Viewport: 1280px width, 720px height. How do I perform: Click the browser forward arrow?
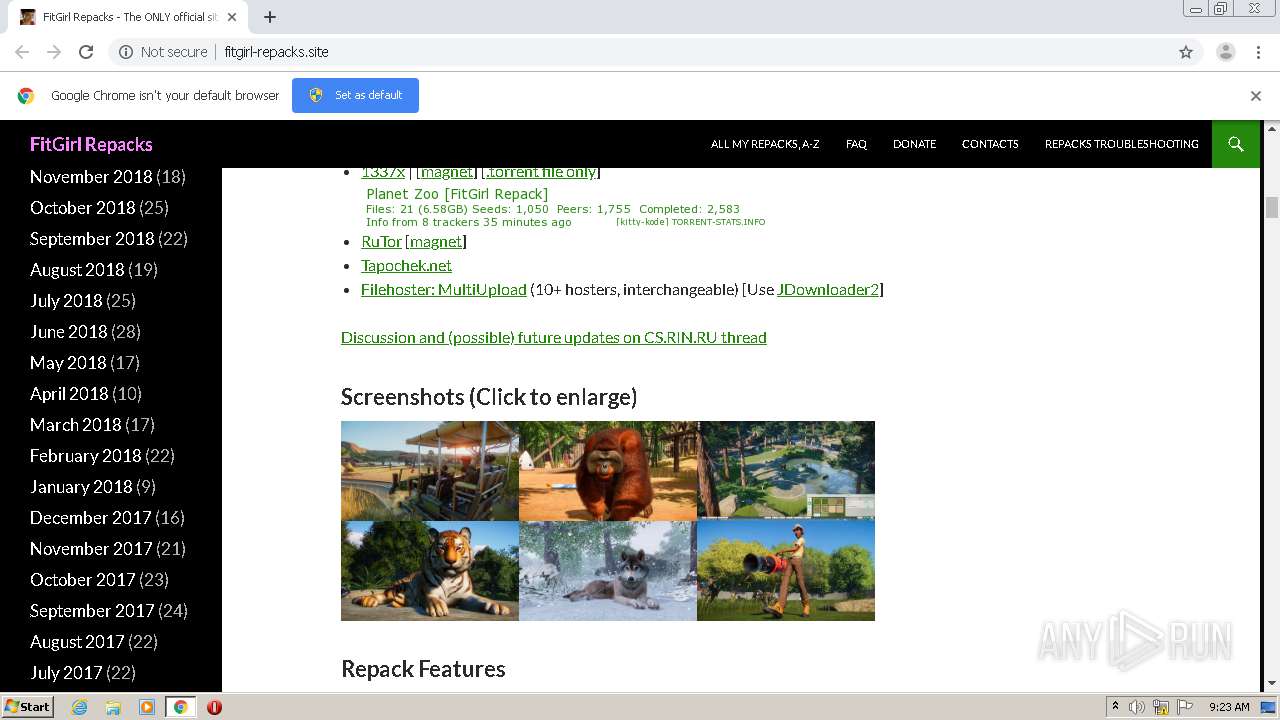click(54, 52)
